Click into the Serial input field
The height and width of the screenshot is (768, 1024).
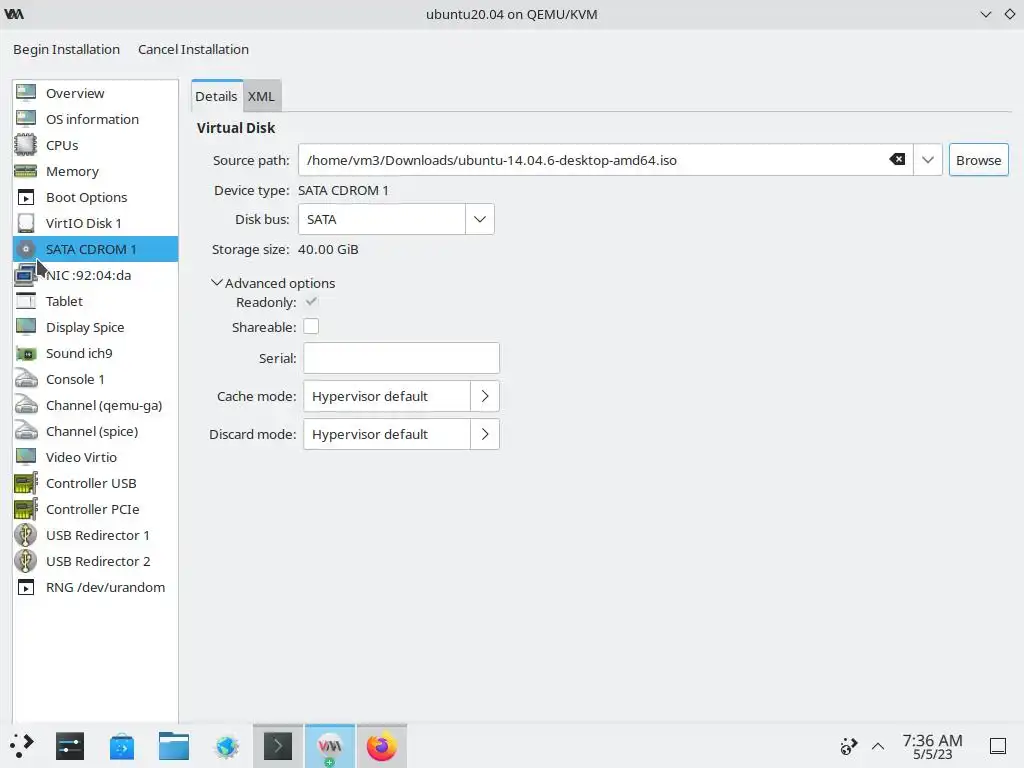click(401, 358)
